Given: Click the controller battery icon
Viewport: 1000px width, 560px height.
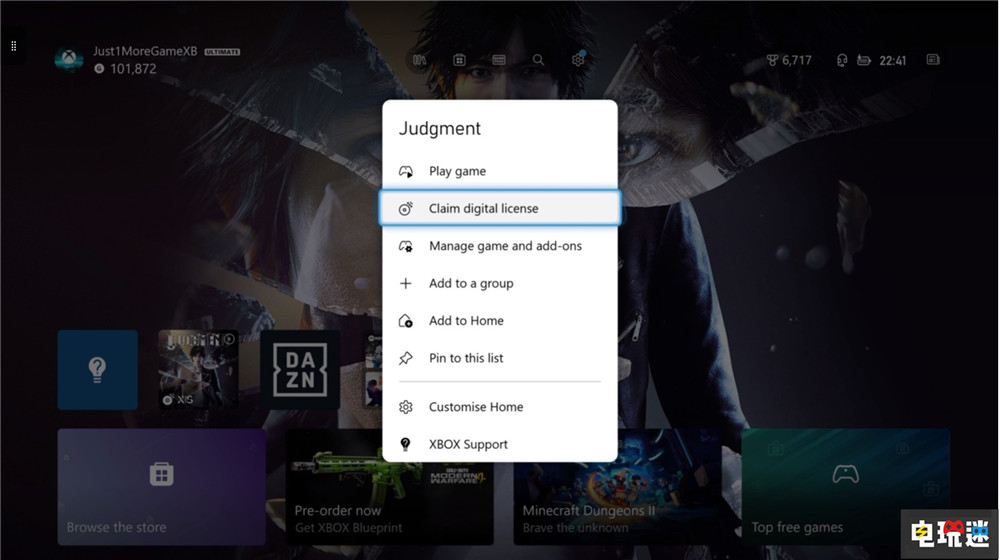Looking at the screenshot, I should click(864, 61).
